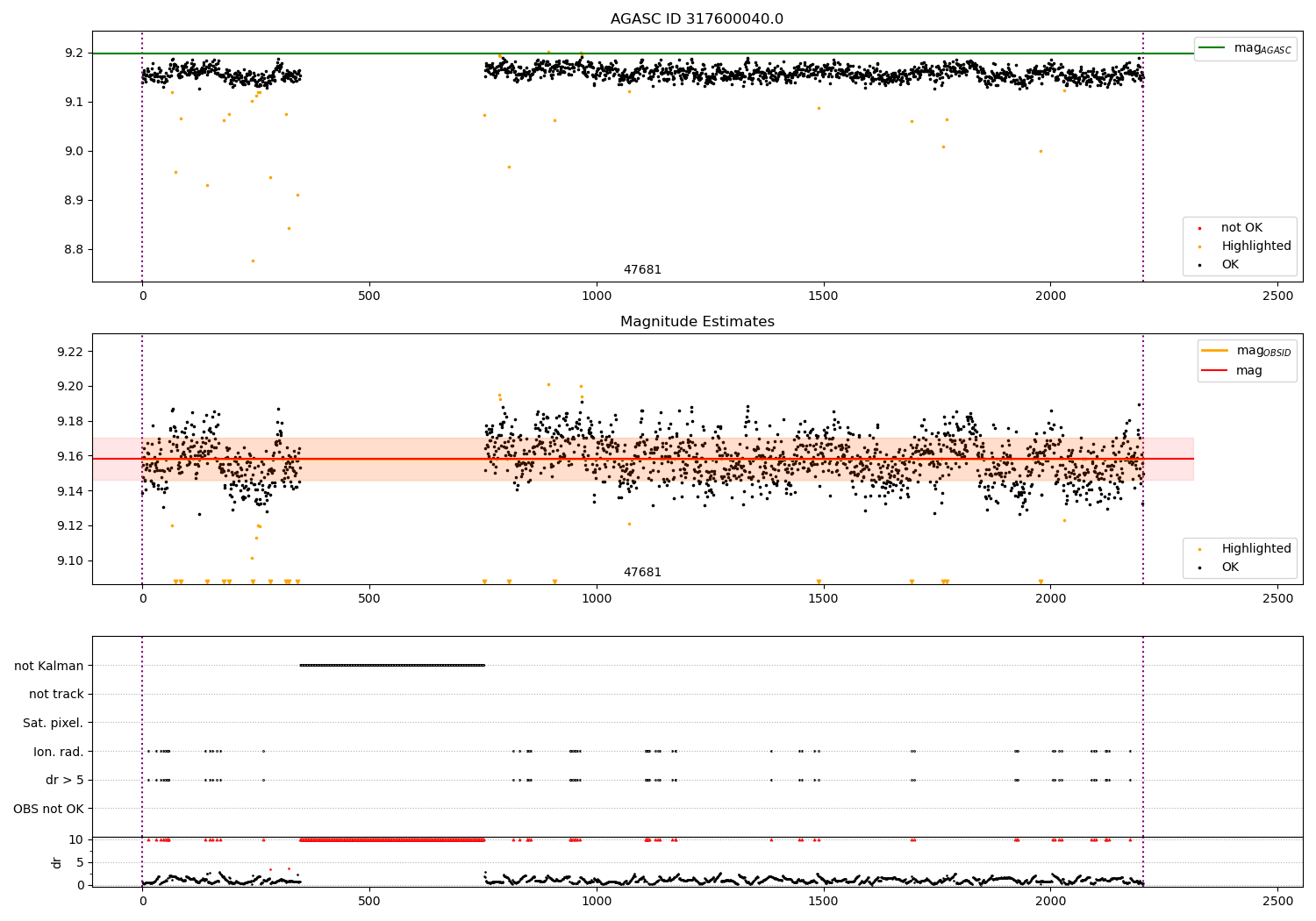Click the 'not track' row label
The height and width of the screenshot is (921, 1316).
[x=56, y=694]
